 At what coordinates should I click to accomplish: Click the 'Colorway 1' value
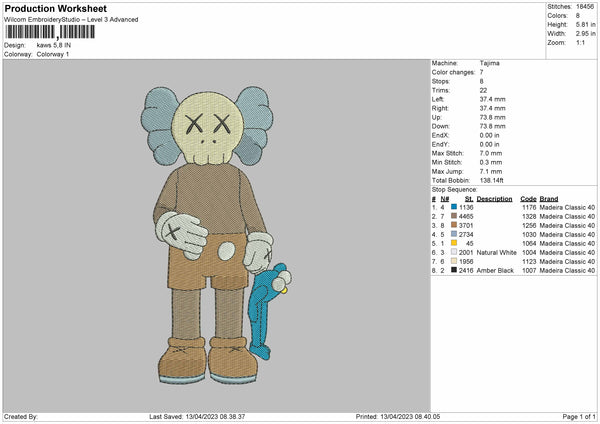pos(53,54)
